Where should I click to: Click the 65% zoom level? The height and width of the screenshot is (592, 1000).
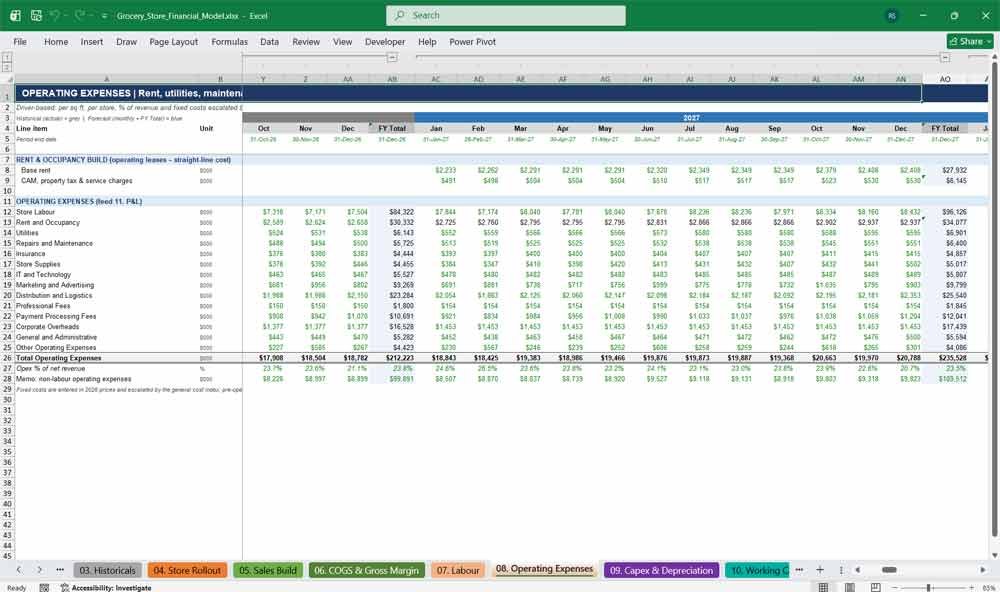coord(989,588)
